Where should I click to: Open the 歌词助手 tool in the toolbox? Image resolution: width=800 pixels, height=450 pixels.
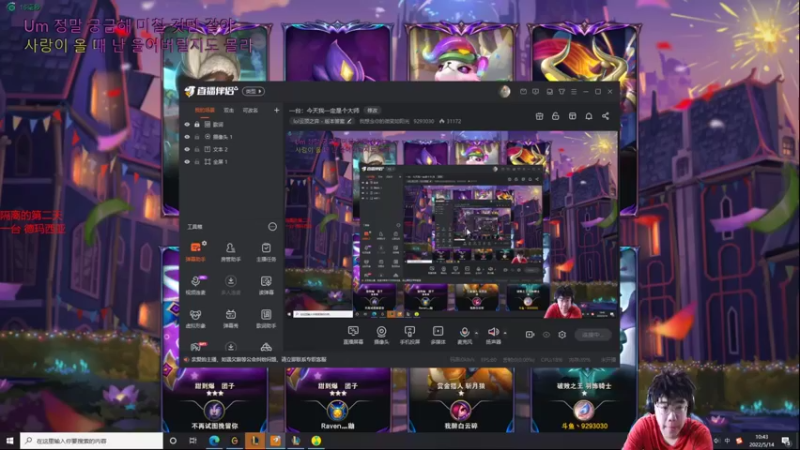(x=266, y=318)
